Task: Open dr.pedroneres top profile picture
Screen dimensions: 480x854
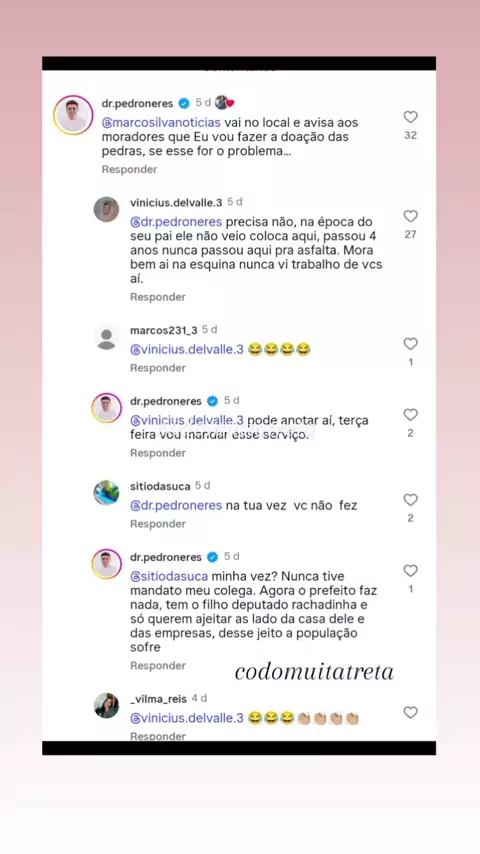Action: click(73, 115)
